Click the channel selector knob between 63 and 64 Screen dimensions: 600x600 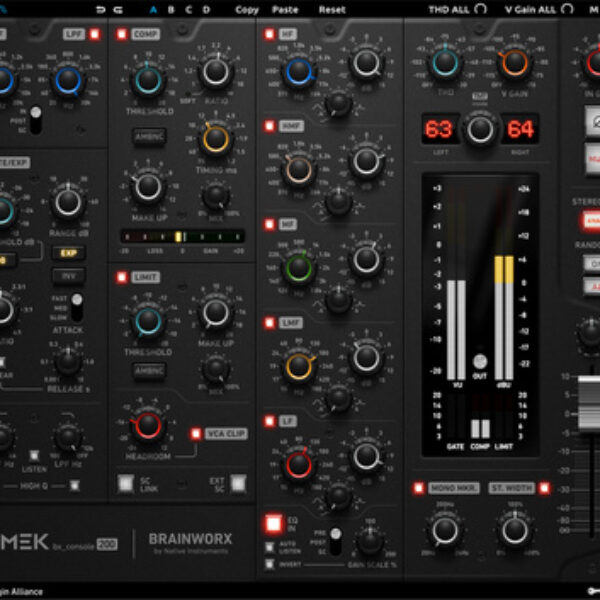(x=480, y=130)
